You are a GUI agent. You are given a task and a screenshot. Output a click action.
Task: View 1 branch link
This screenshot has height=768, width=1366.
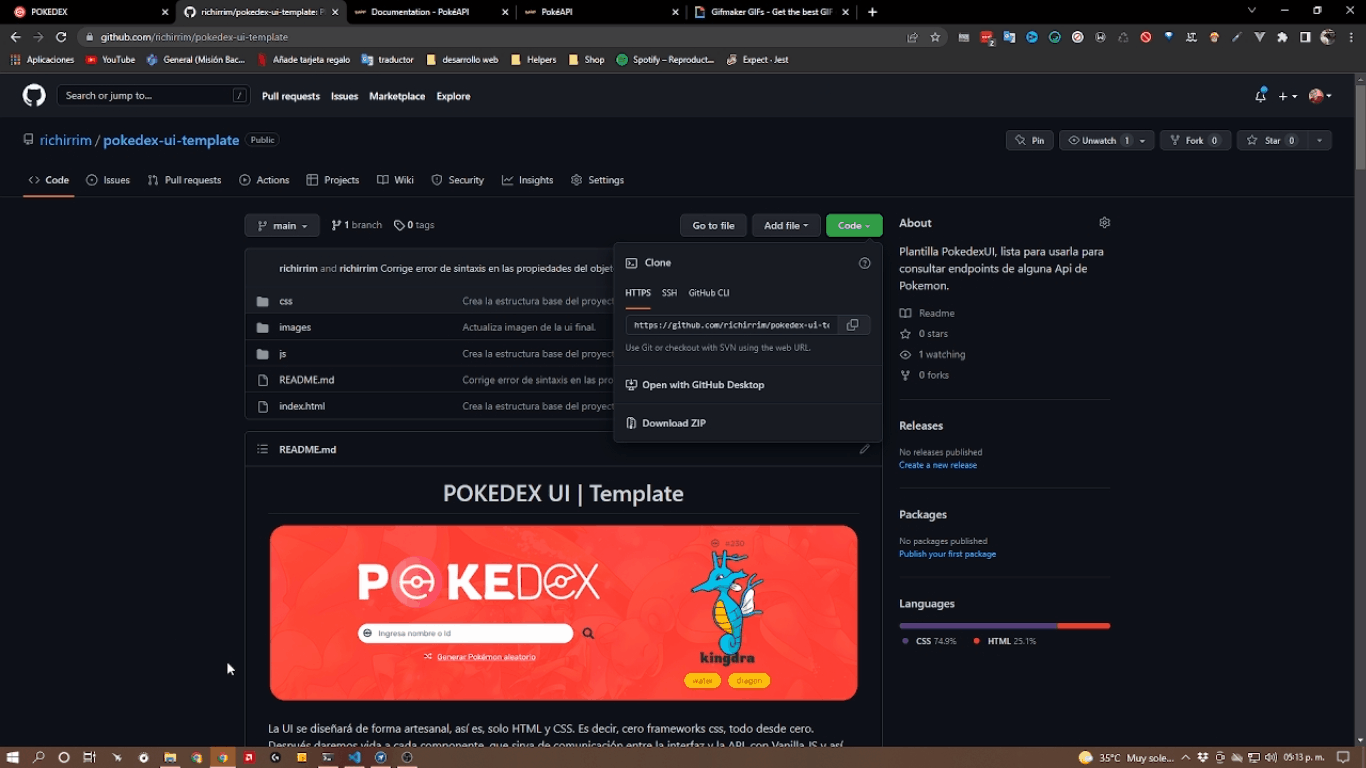click(357, 225)
